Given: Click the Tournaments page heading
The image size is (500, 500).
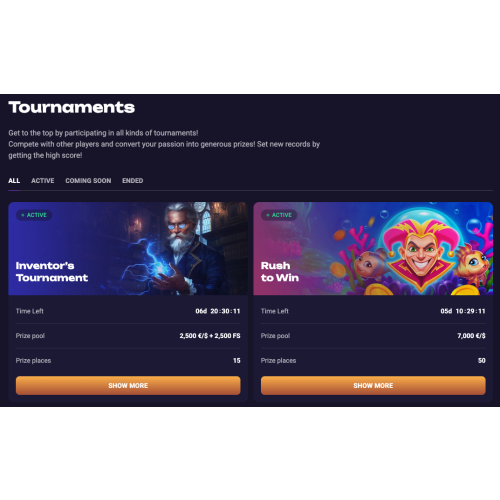Looking at the screenshot, I should pyautogui.click(x=72, y=107).
